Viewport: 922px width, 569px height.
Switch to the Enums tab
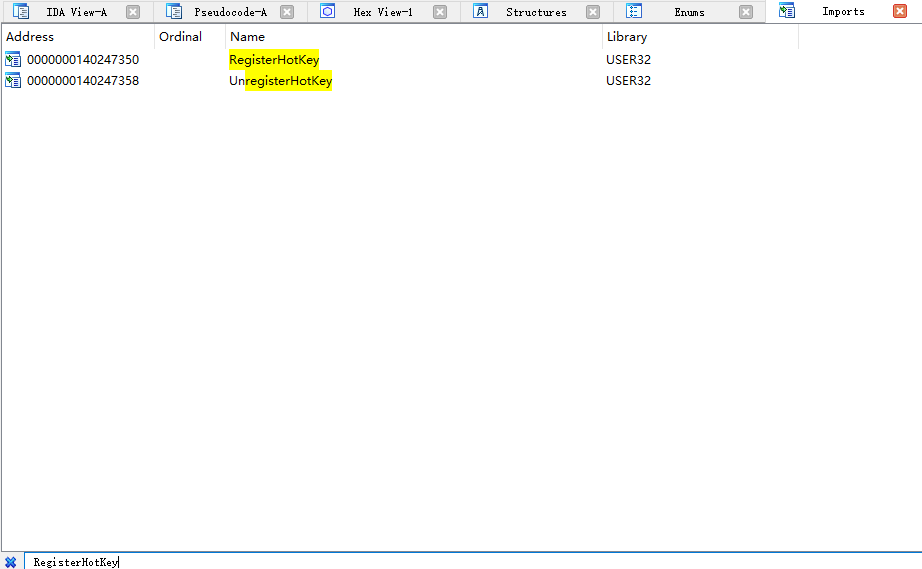pyautogui.click(x=689, y=12)
